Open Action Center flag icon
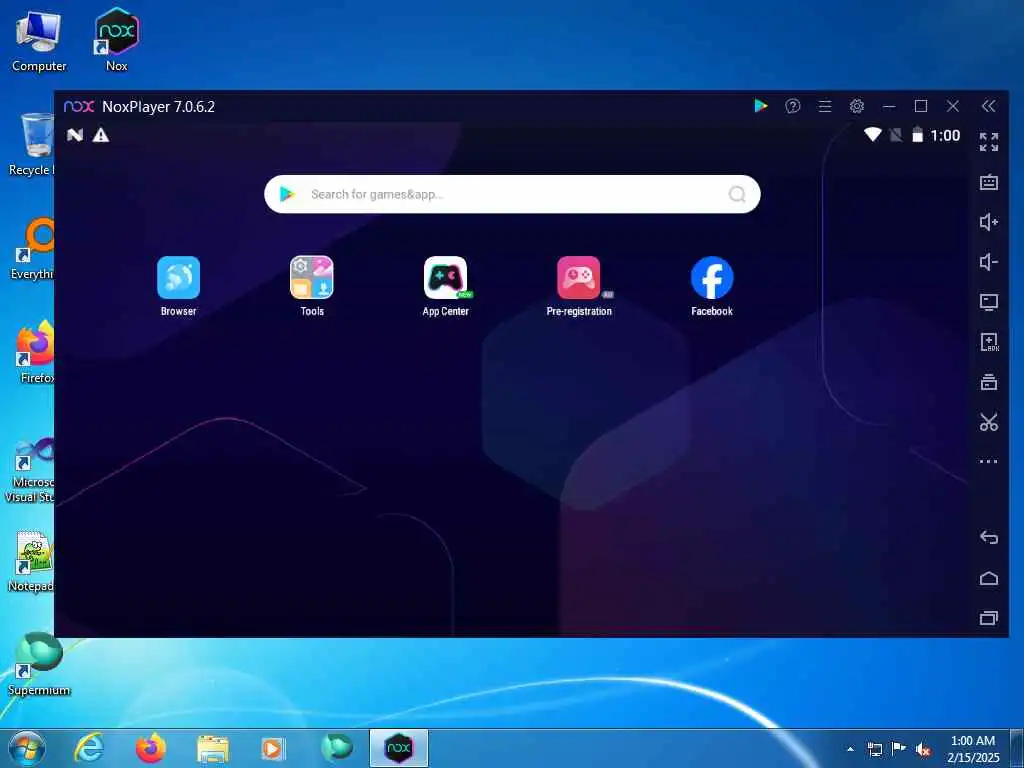Viewport: 1024px width, 768px height. 899,749
